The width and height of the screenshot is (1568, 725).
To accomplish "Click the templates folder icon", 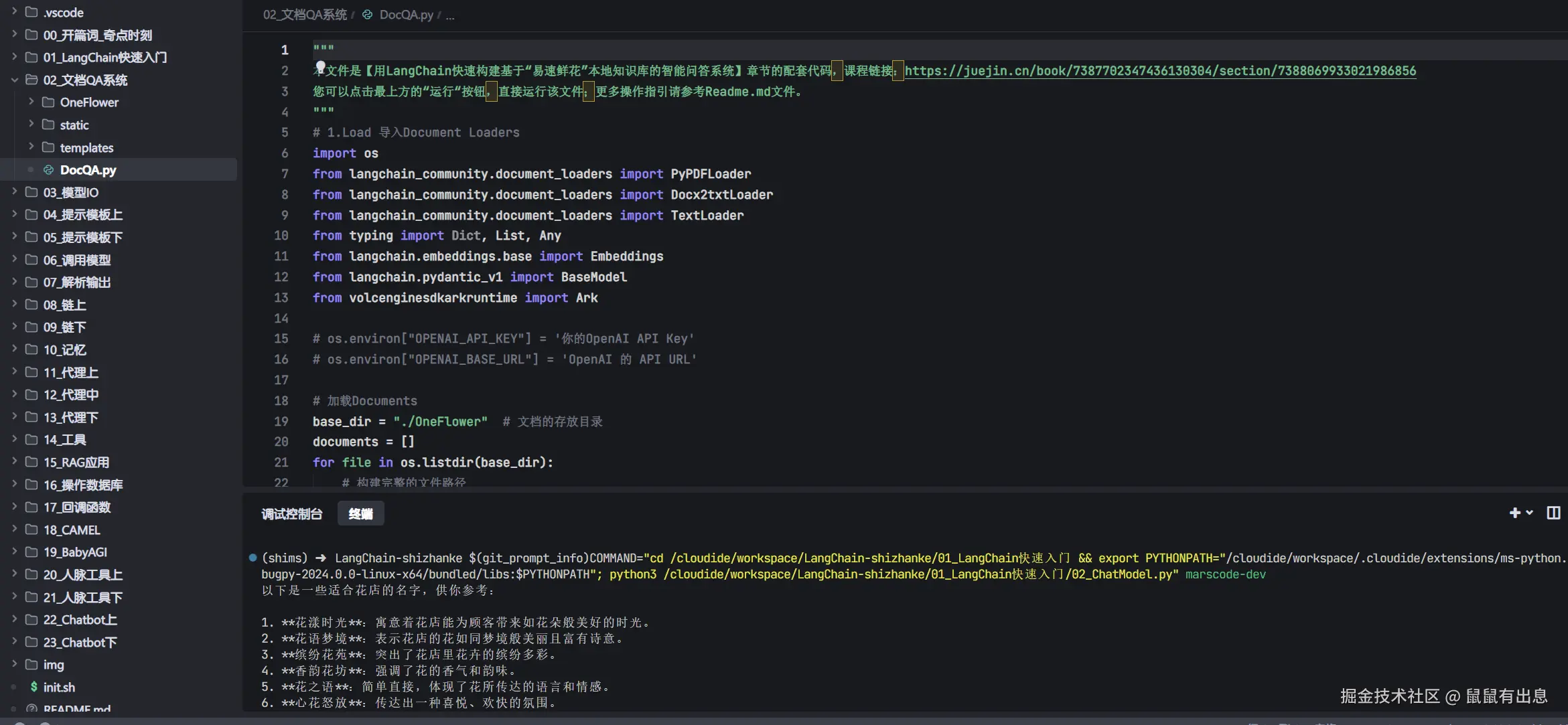I will [x=48, y=147].
